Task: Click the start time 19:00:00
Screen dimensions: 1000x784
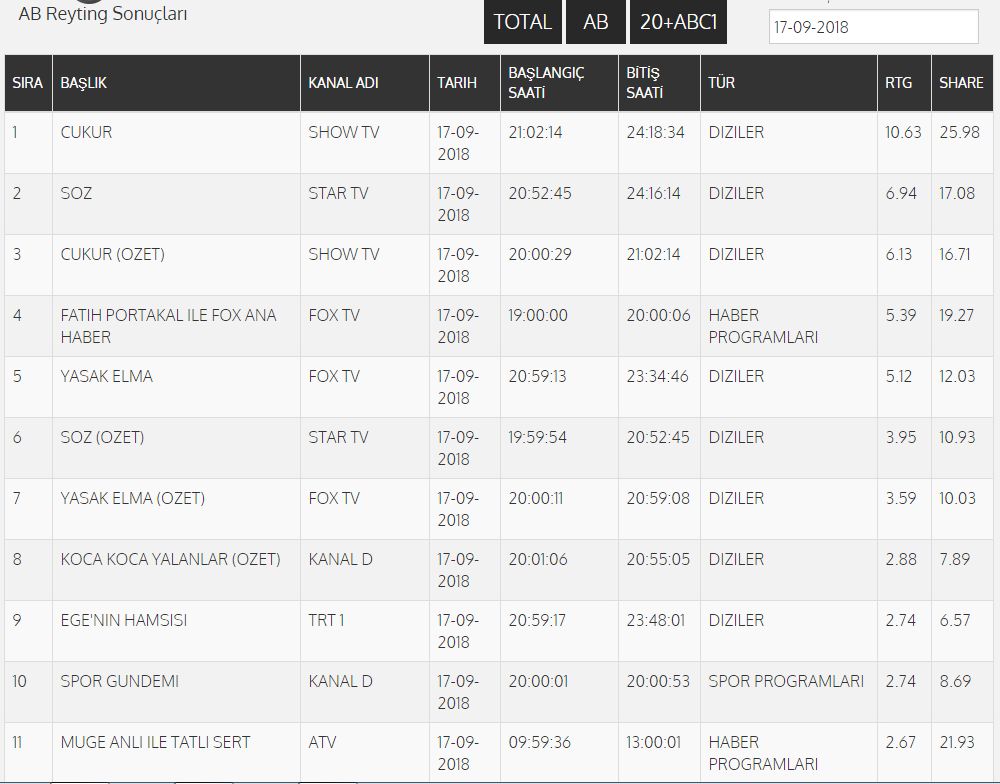Action: click(538, 315)
